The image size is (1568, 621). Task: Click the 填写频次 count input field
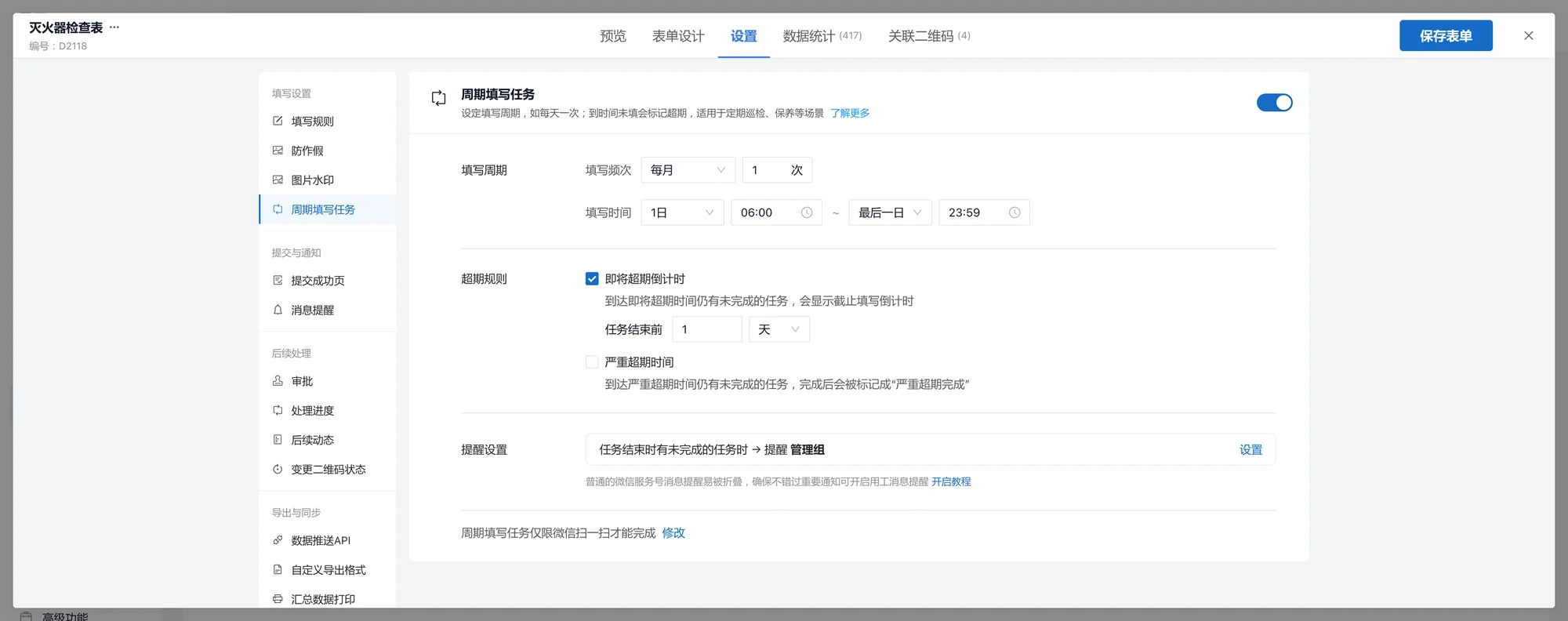(x=777, y=170)
